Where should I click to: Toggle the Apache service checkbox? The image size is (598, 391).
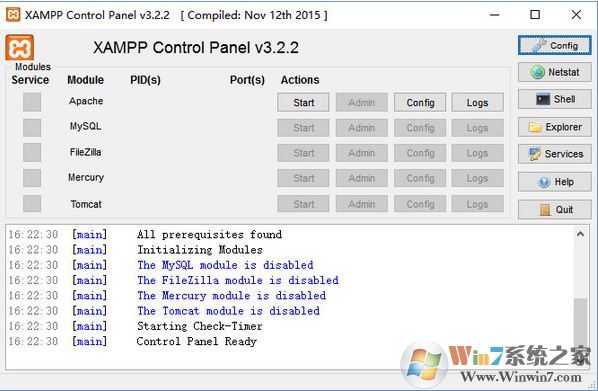point(32,102)
